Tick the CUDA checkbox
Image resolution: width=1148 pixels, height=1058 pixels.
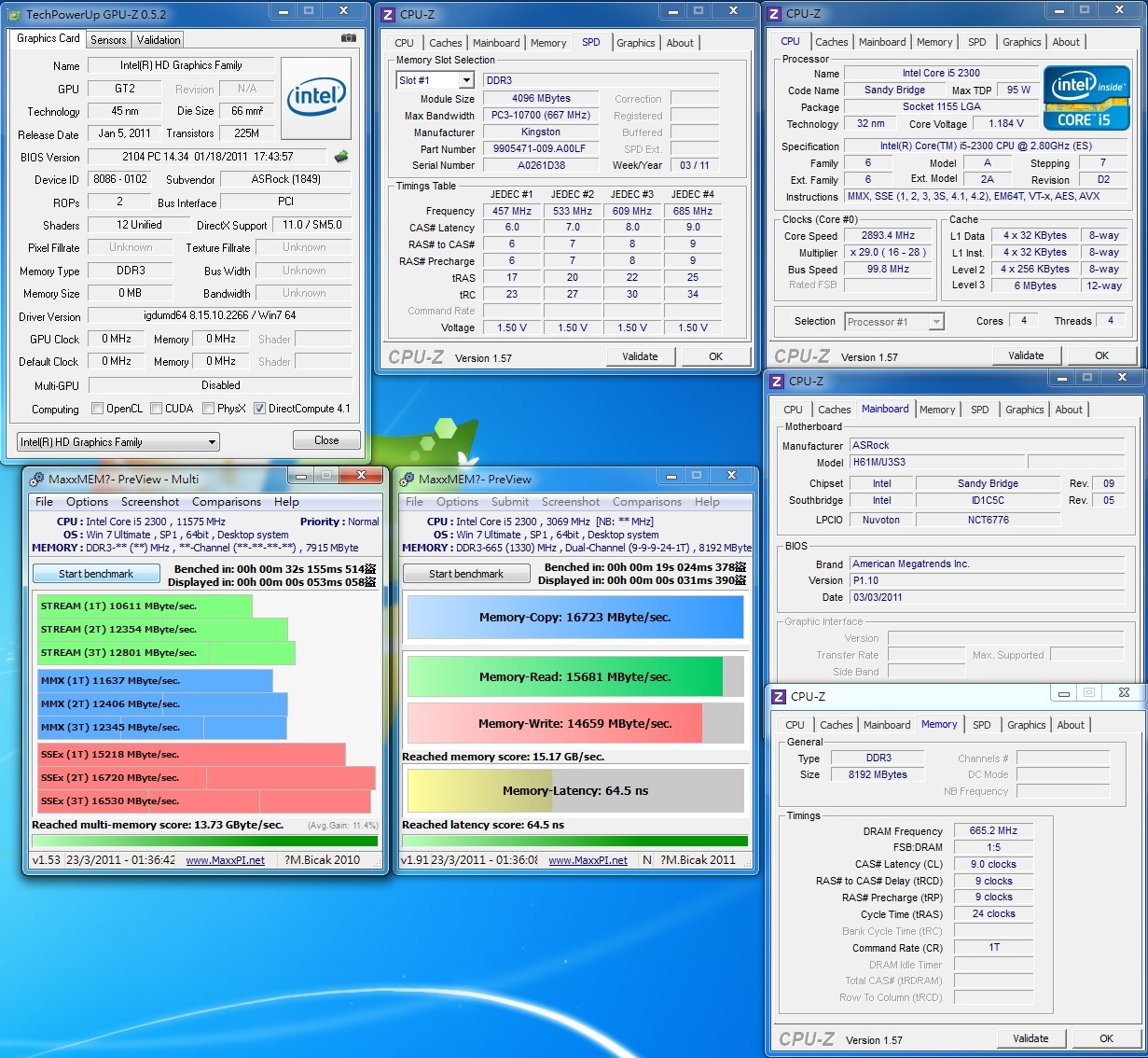[157, 409]
